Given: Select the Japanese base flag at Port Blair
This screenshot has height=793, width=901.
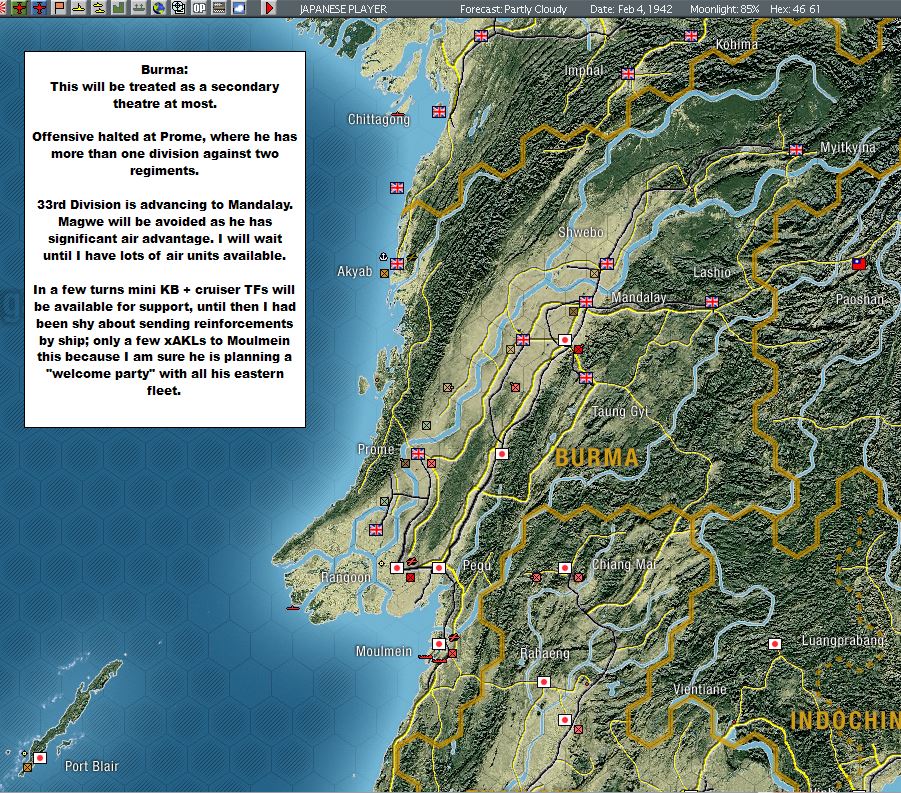Looking at the screenshot, I should (40, 758).
